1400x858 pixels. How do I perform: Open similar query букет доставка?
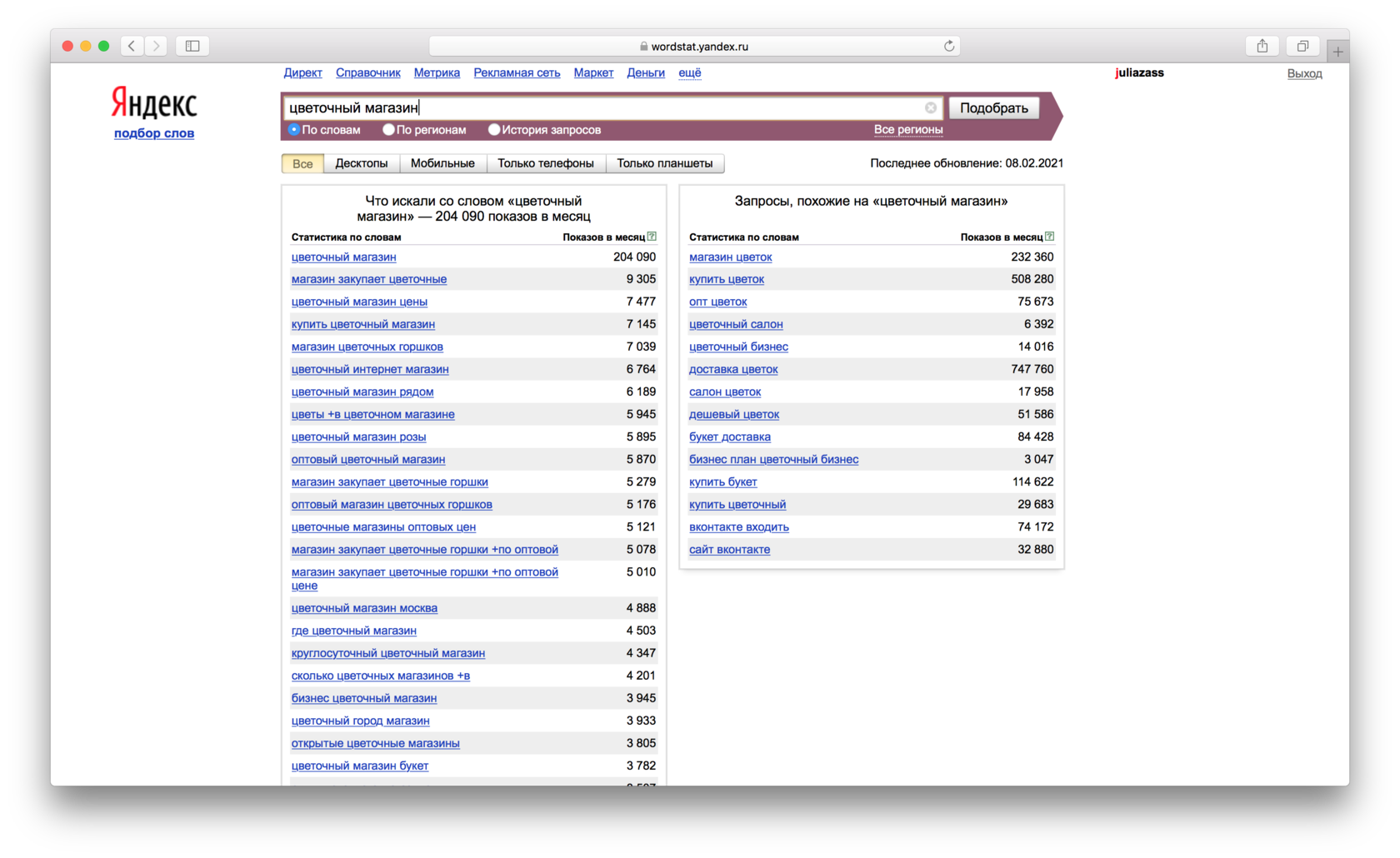730,436
